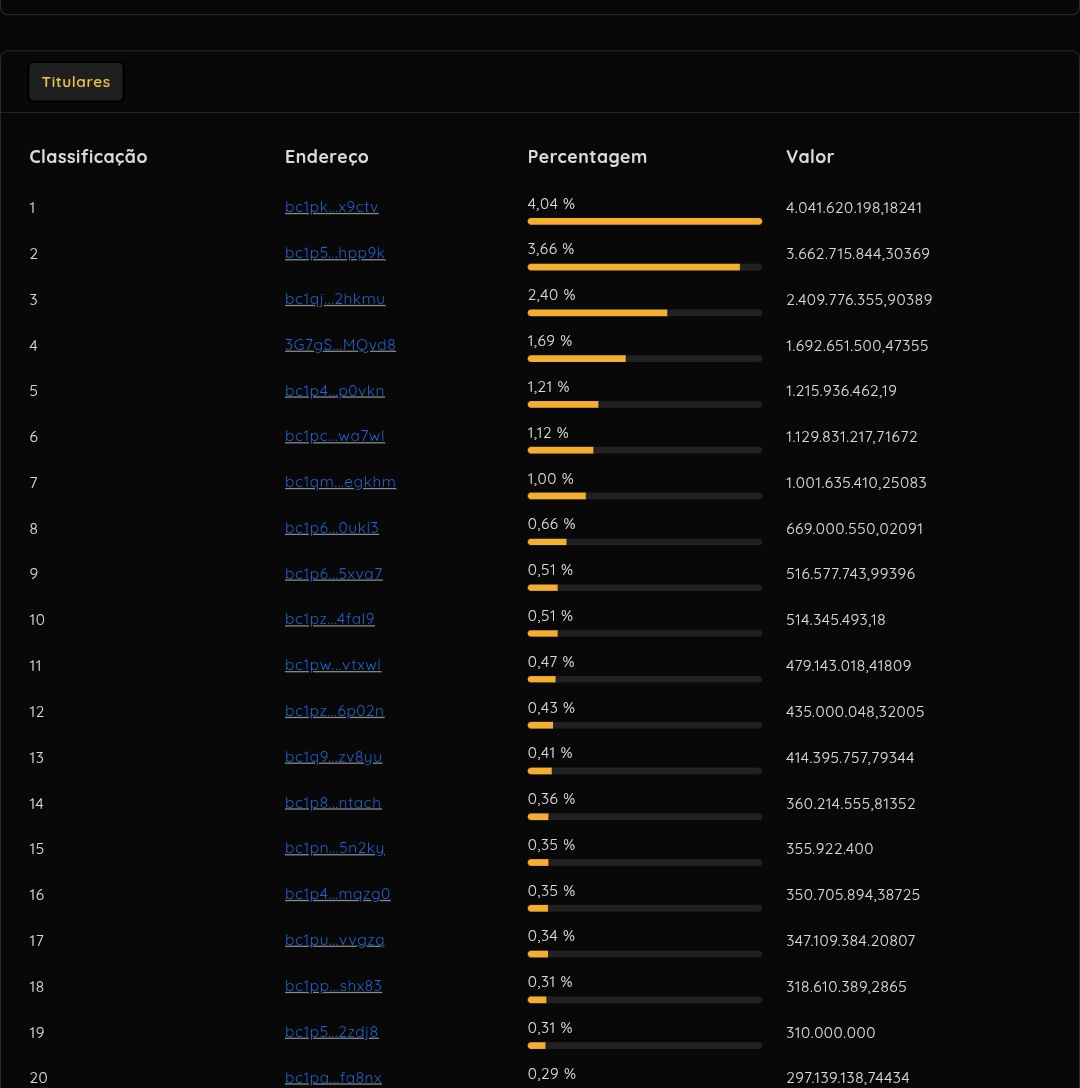Open address link bc1p6...0ukl3
The width and height of the screenshot is (1080, 1088).
332,527
